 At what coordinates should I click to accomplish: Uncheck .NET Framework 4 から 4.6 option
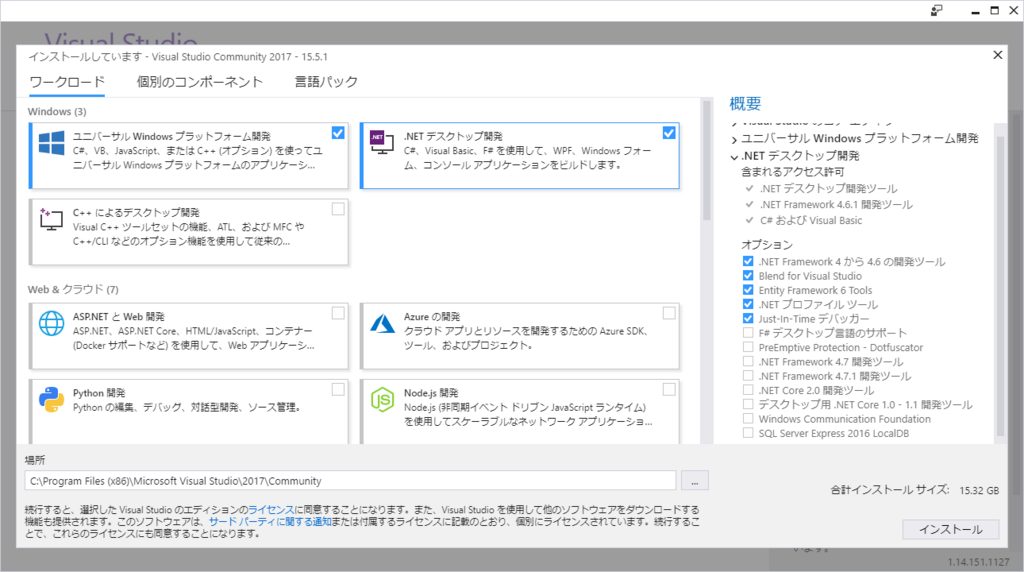point(748,261)
